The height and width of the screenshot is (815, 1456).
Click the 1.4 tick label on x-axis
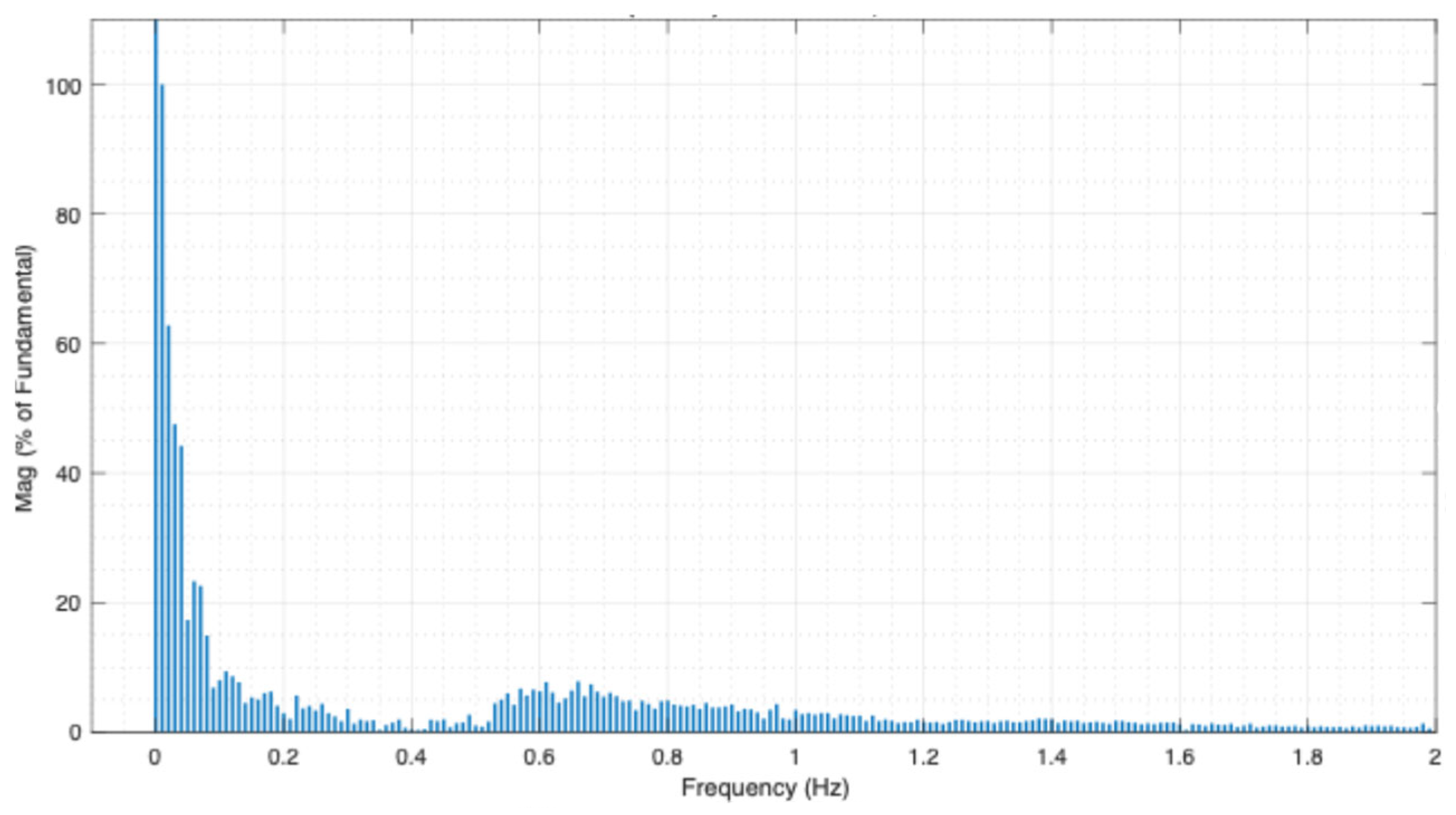1052,757
